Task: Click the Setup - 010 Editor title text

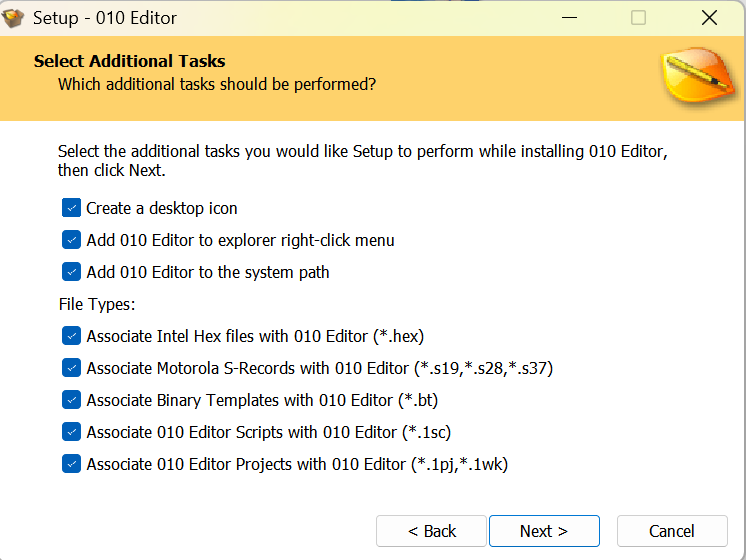Action: click(x=105, y=18)
